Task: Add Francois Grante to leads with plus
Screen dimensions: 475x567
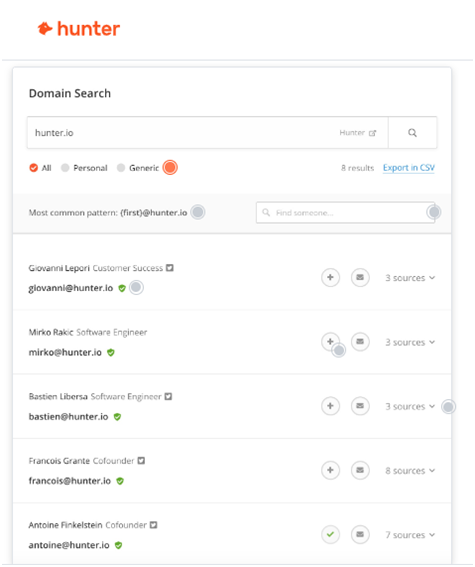Action: coord(330,470)
